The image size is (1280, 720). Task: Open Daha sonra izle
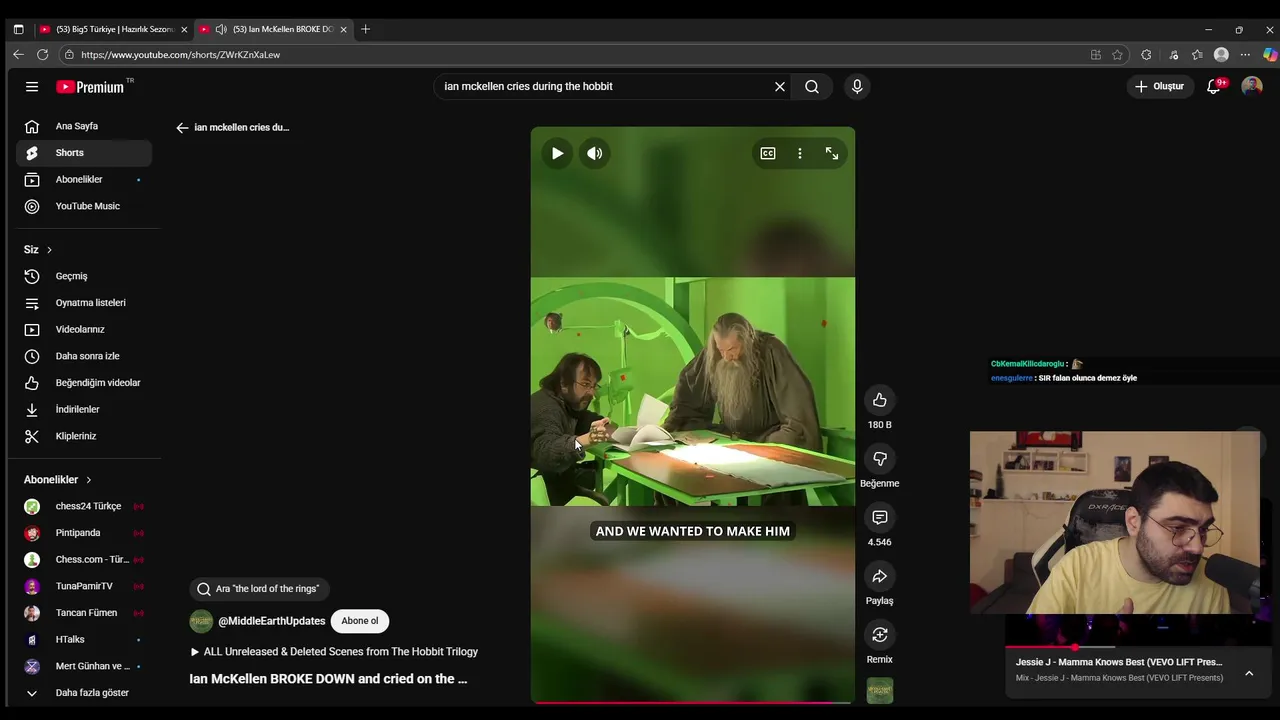84,356
